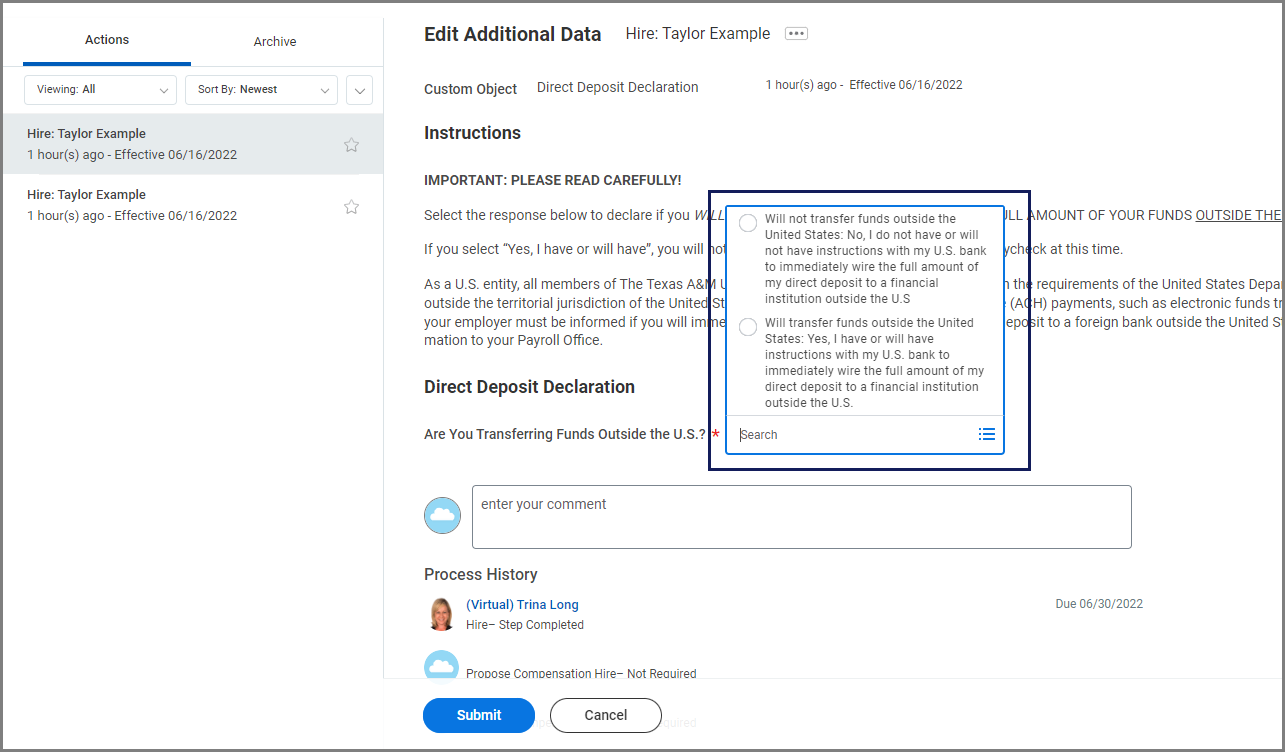Screen dimensions: 1285x752
Task: Star the second Hire: Taylor Example item
Action: click(x=351, y=207)
